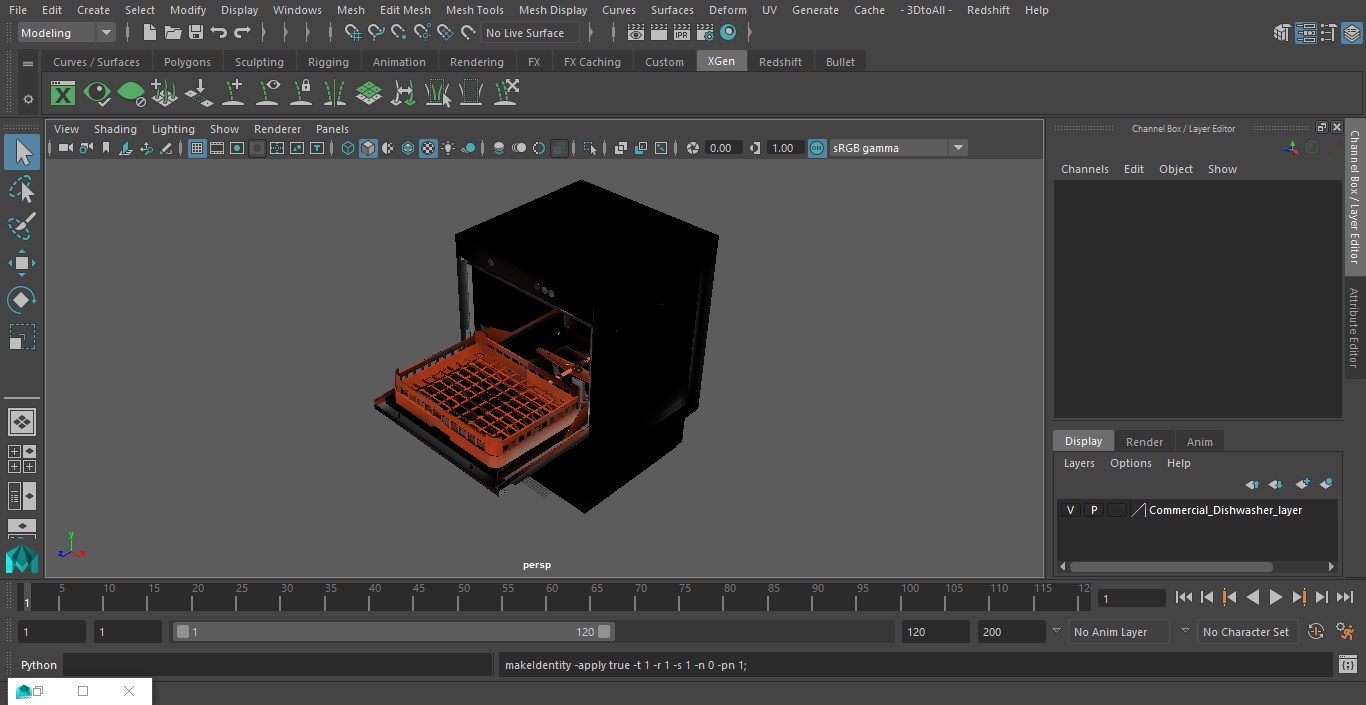Toggle the layer's P playback box
The width and height of the screenshot is (1366, 705).
click(x=1093, y=510)
